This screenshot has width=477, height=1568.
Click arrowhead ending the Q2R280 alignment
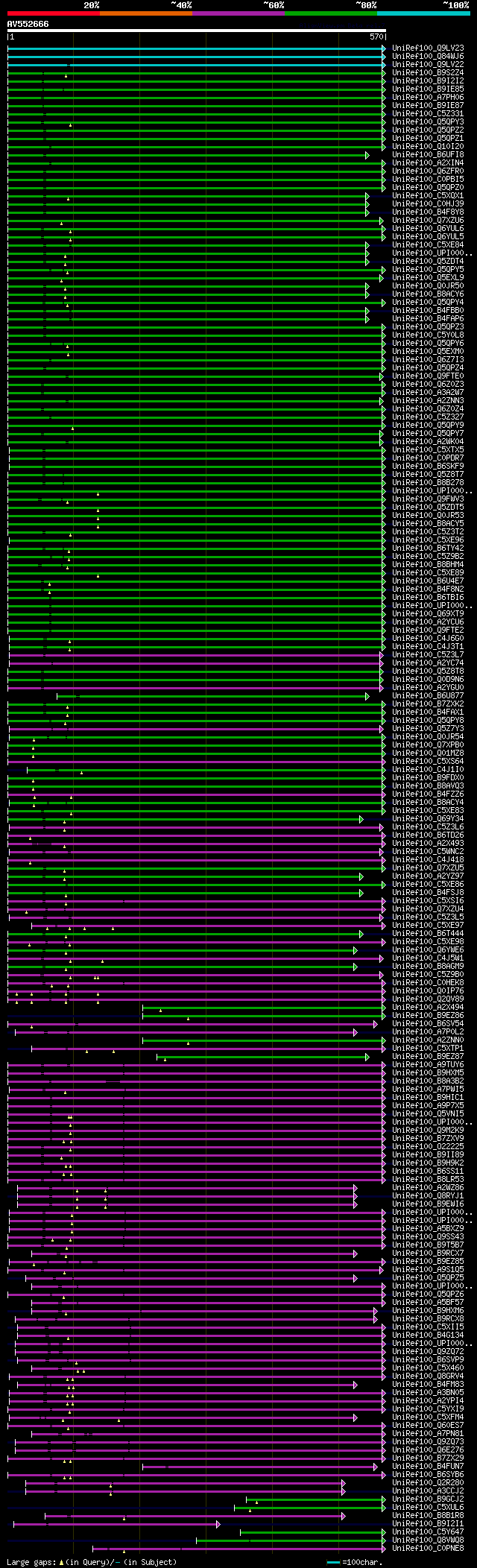344,1483
